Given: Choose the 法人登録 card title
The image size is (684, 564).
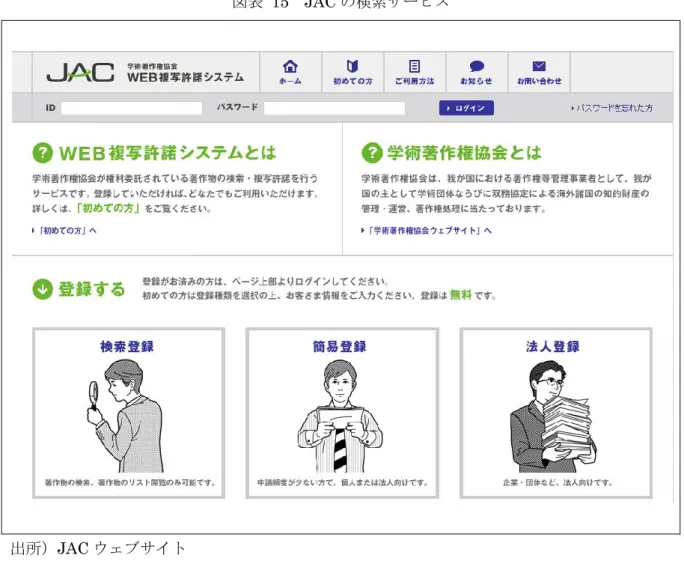Looking at the screenshot, I should [553, 346].
